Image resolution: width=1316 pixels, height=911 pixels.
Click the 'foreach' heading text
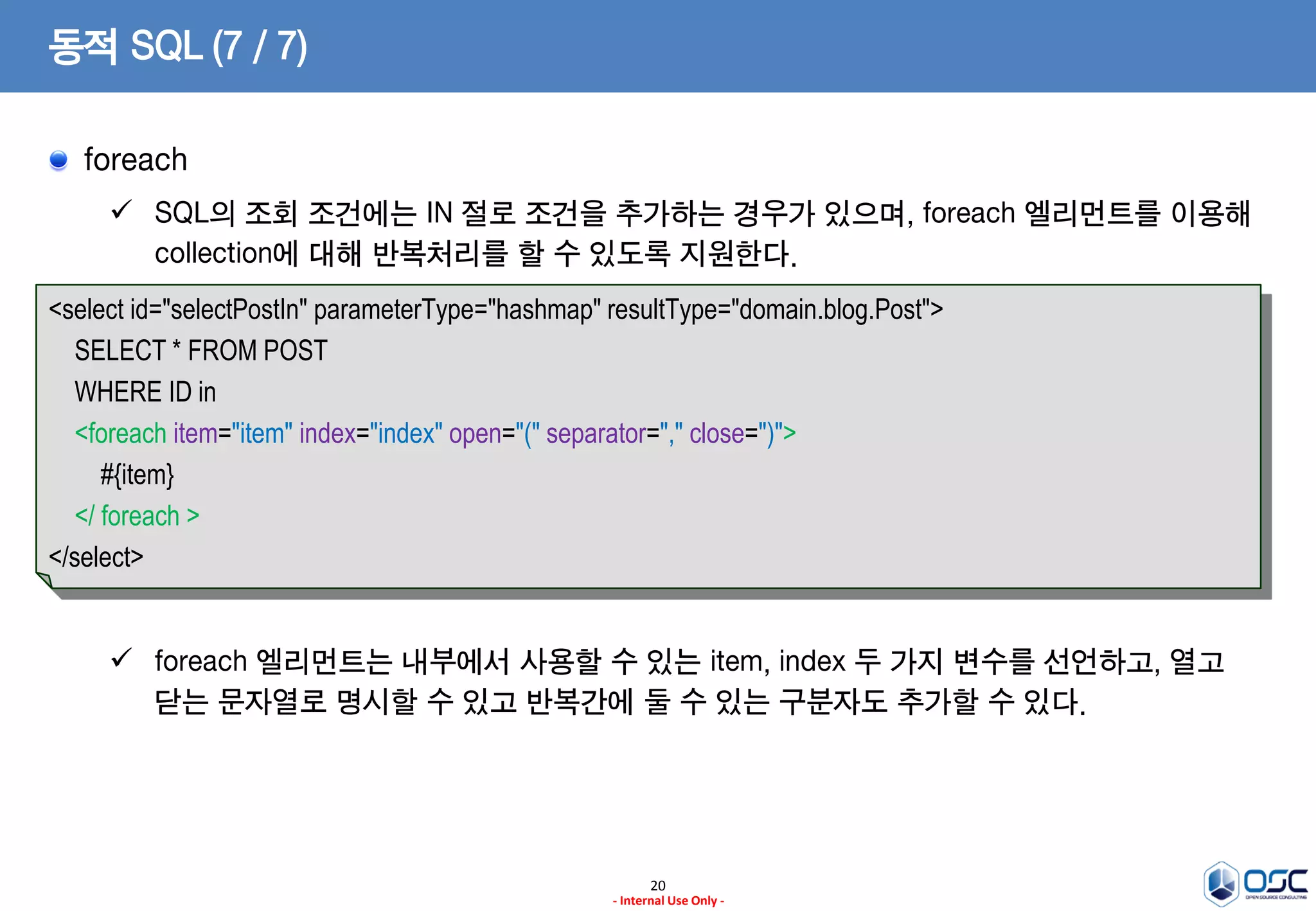point(136,159)
